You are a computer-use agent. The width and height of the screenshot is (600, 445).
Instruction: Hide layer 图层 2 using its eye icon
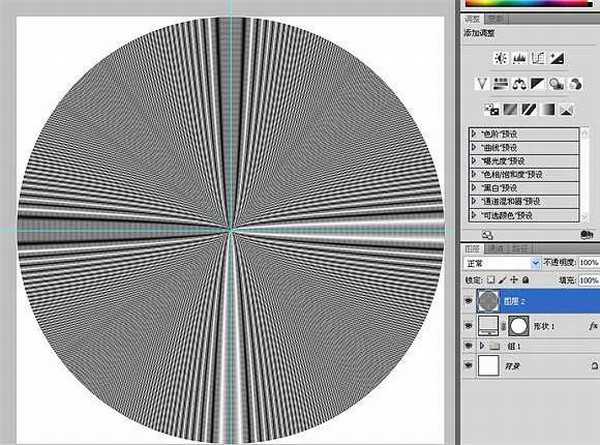click(x=470, y=299)
